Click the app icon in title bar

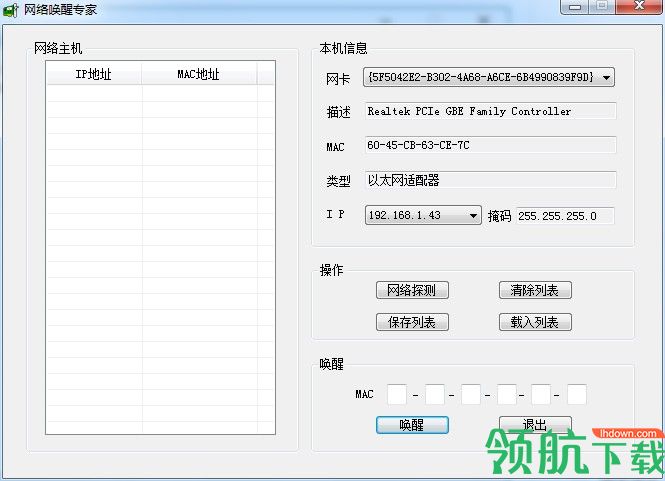[10, 9]
